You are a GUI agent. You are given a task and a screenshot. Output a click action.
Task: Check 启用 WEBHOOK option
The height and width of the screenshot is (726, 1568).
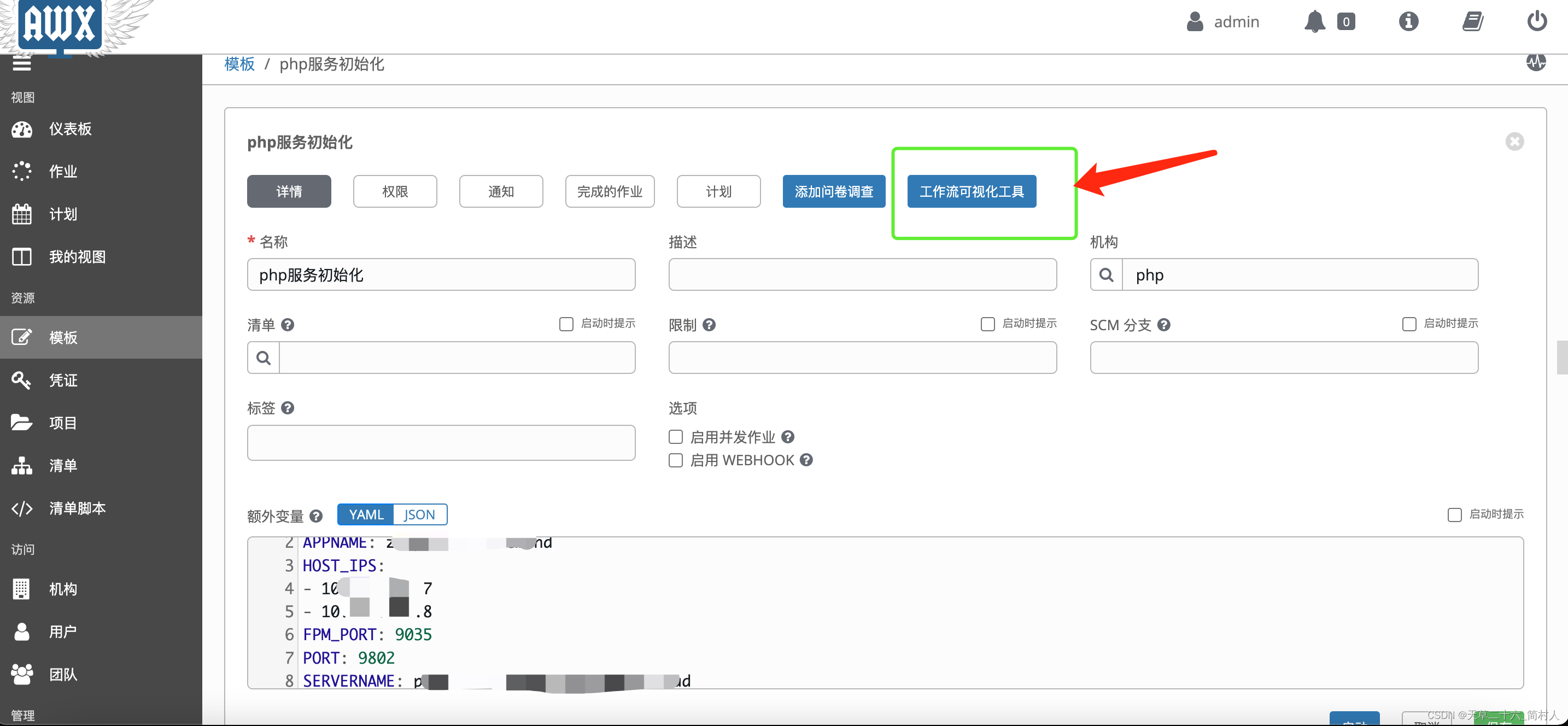coord(676,460)
